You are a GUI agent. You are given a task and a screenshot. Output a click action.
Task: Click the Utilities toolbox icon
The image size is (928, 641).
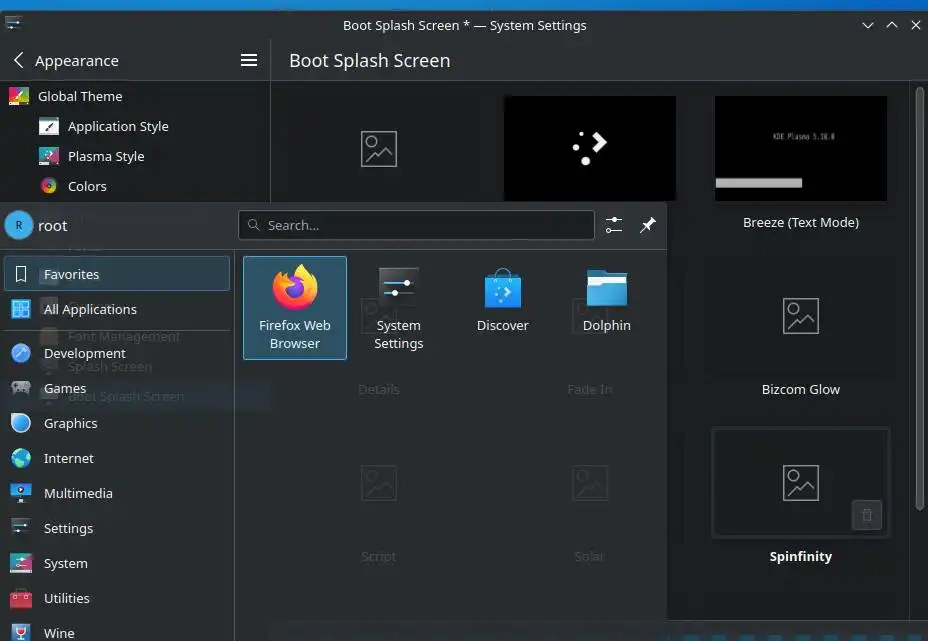21,598
